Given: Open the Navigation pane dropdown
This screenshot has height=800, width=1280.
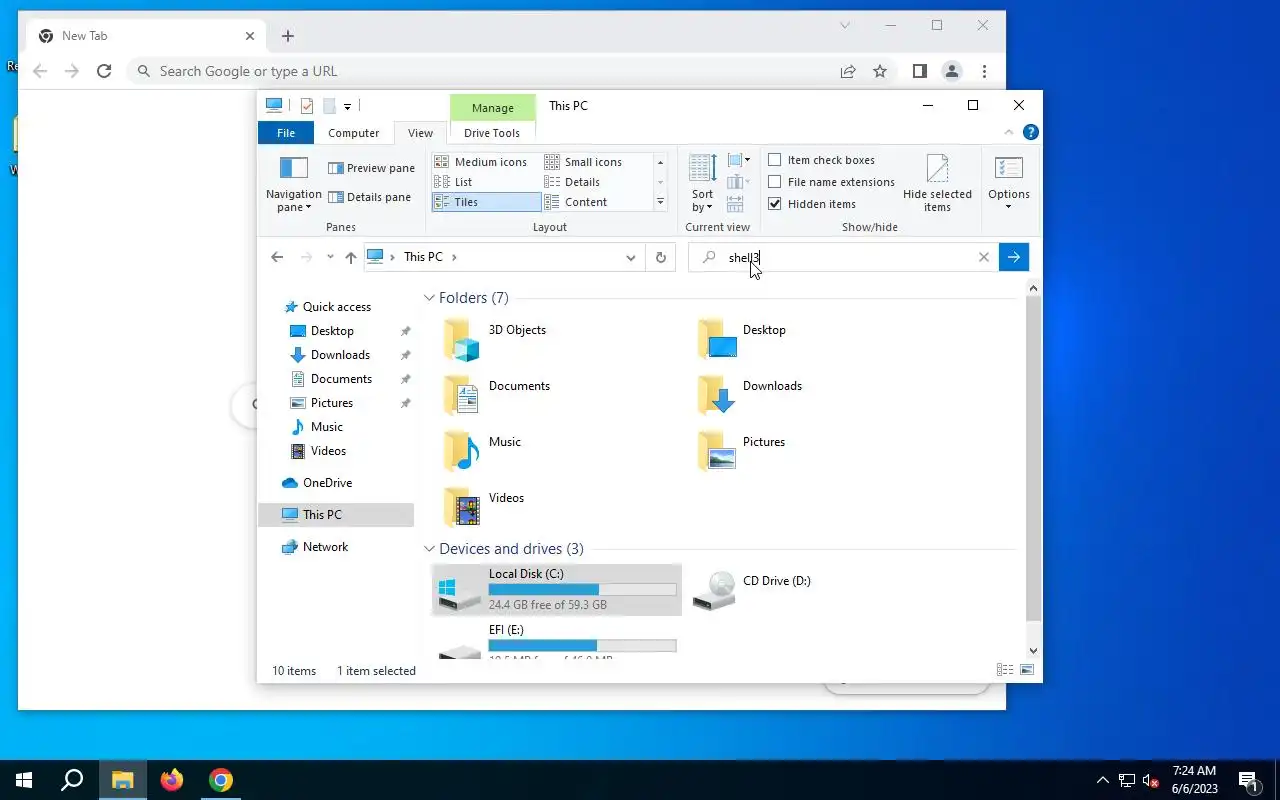Looking at the screenshot, I should click(293, 185).
